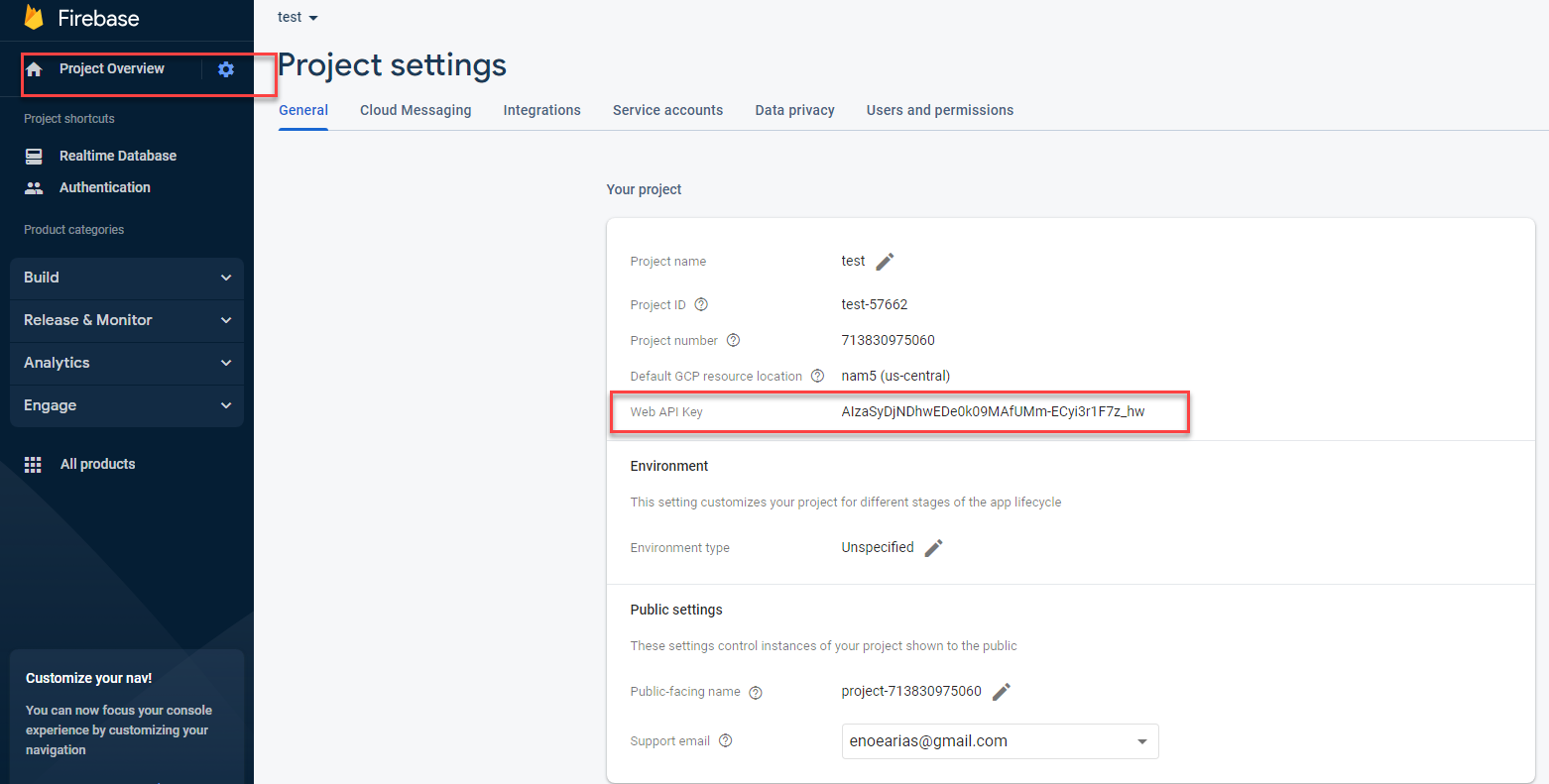1549x784 pixels.
Task: Expand the Analytics category
Action: pos(127,363)
